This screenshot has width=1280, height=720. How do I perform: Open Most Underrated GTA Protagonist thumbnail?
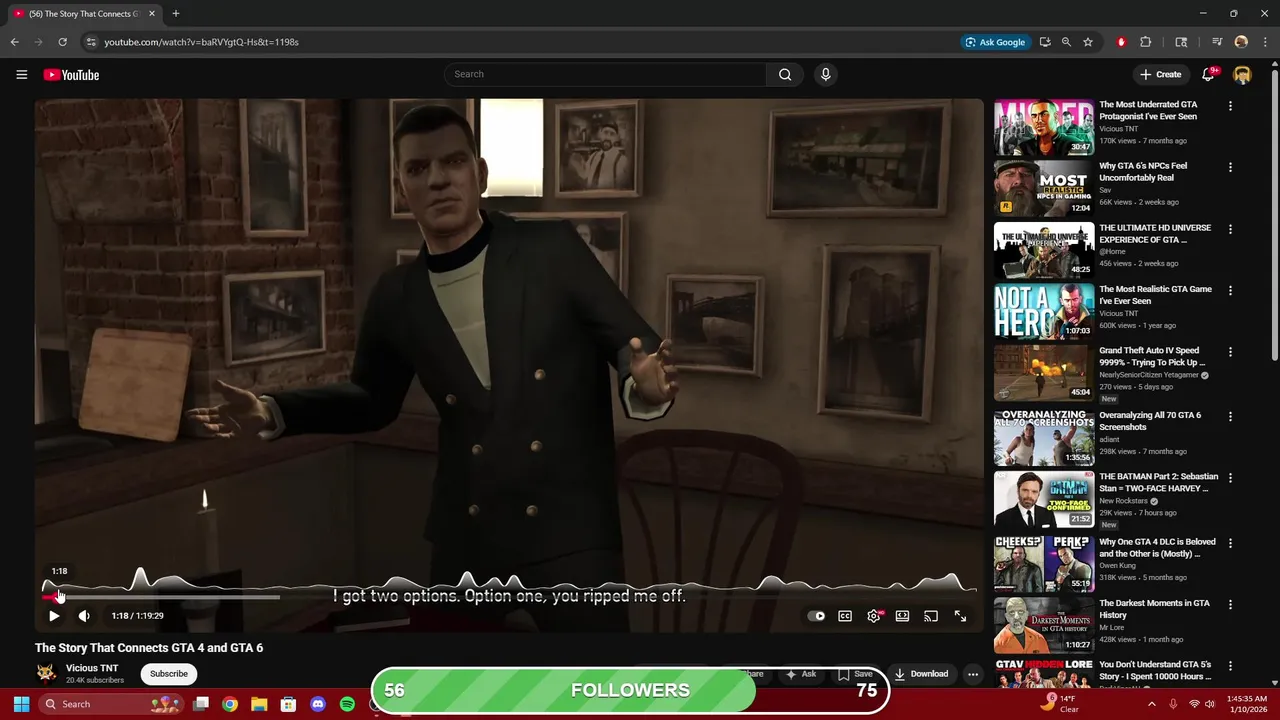(x=1044, y=127)
